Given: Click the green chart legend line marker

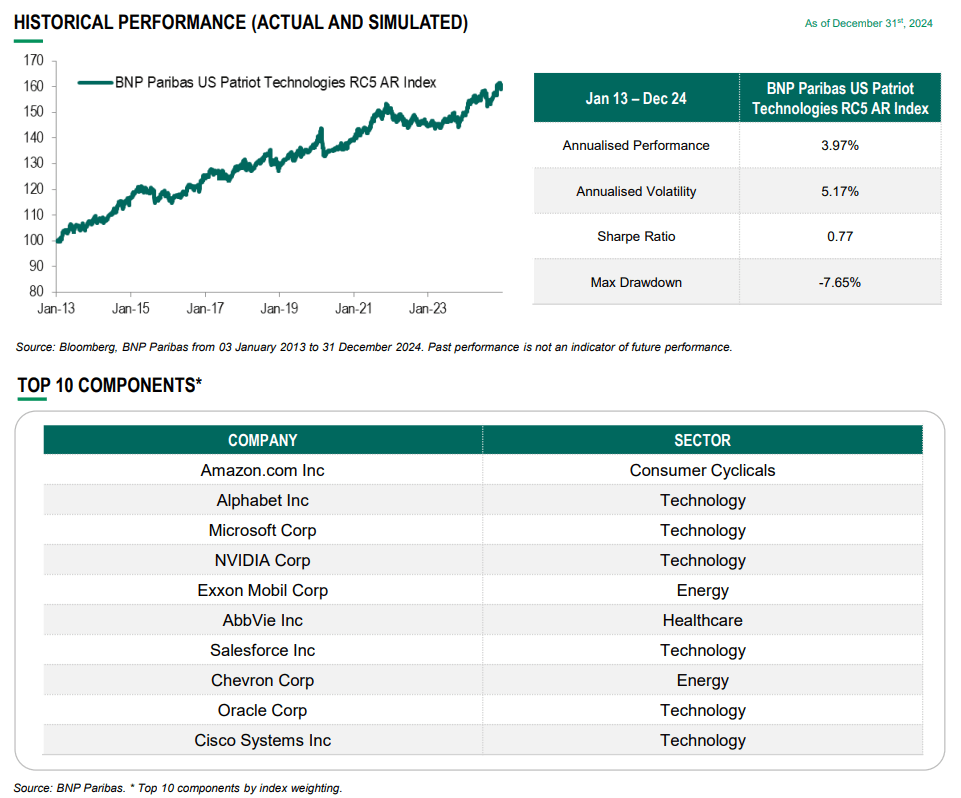Looking at the screenshot, I should pyautogui.click(x=94, y=83).
